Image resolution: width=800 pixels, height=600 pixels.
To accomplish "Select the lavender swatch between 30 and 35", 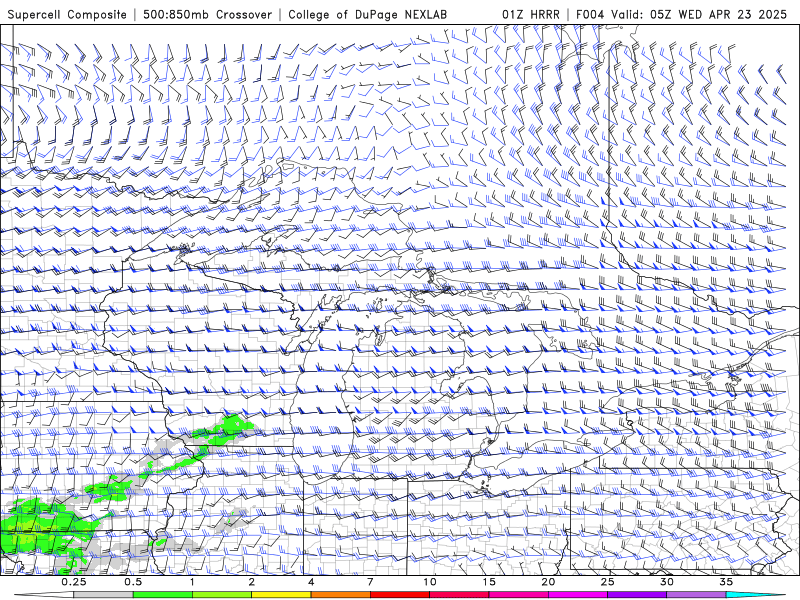I will coord(696,595).
